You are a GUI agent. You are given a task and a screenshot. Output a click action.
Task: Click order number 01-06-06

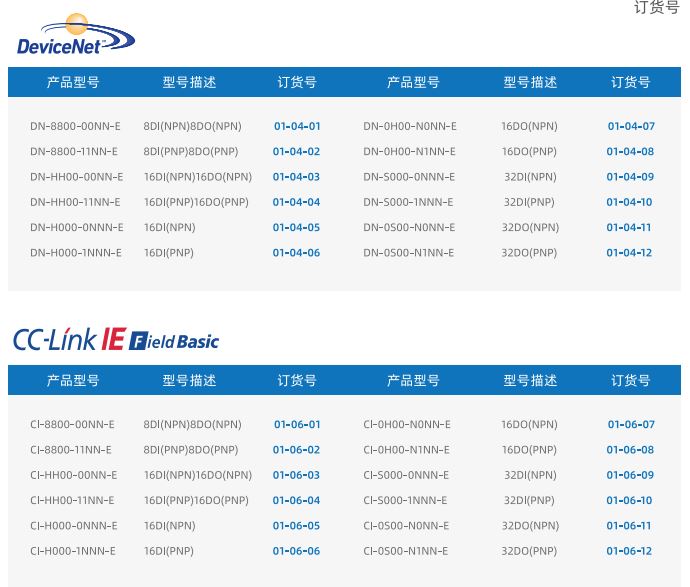pyautogui.click(x=296, y=551)
